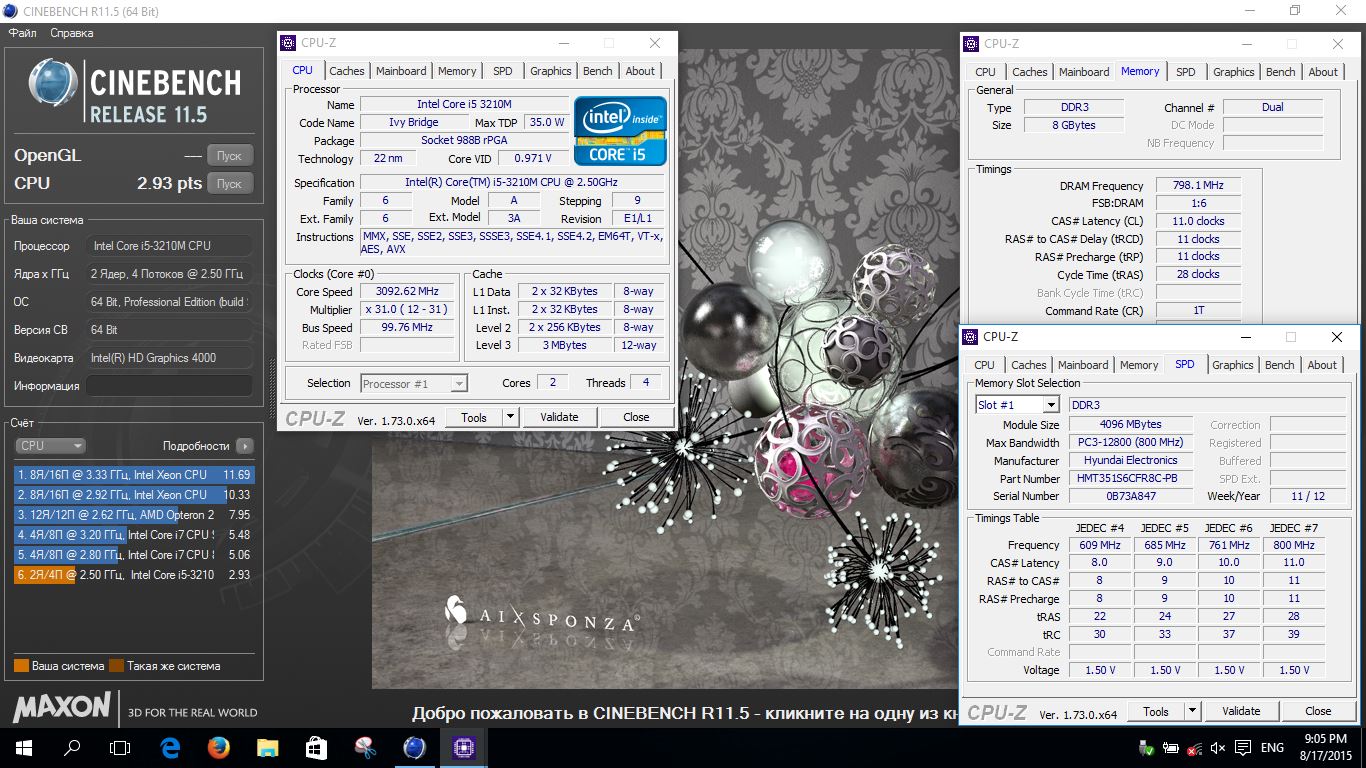Open the Файл menu
The width and height of the screenshot is (1366, 768).
[22, 33]
